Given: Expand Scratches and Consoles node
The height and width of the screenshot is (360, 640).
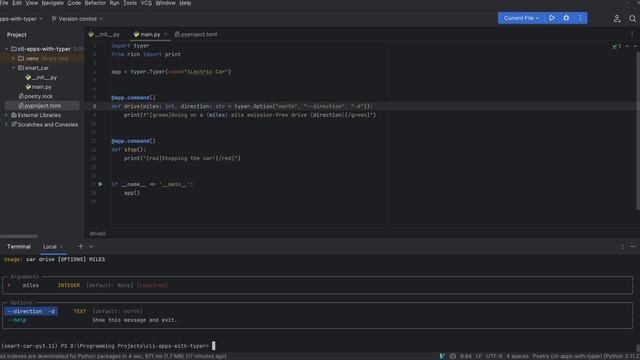Looking at the screenshot, I should pos(6,124).
